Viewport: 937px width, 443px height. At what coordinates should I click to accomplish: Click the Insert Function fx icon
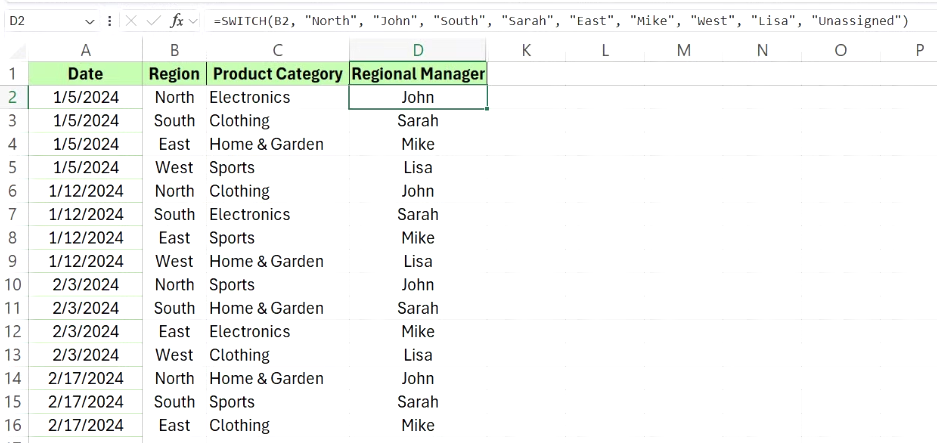point(177,22)
